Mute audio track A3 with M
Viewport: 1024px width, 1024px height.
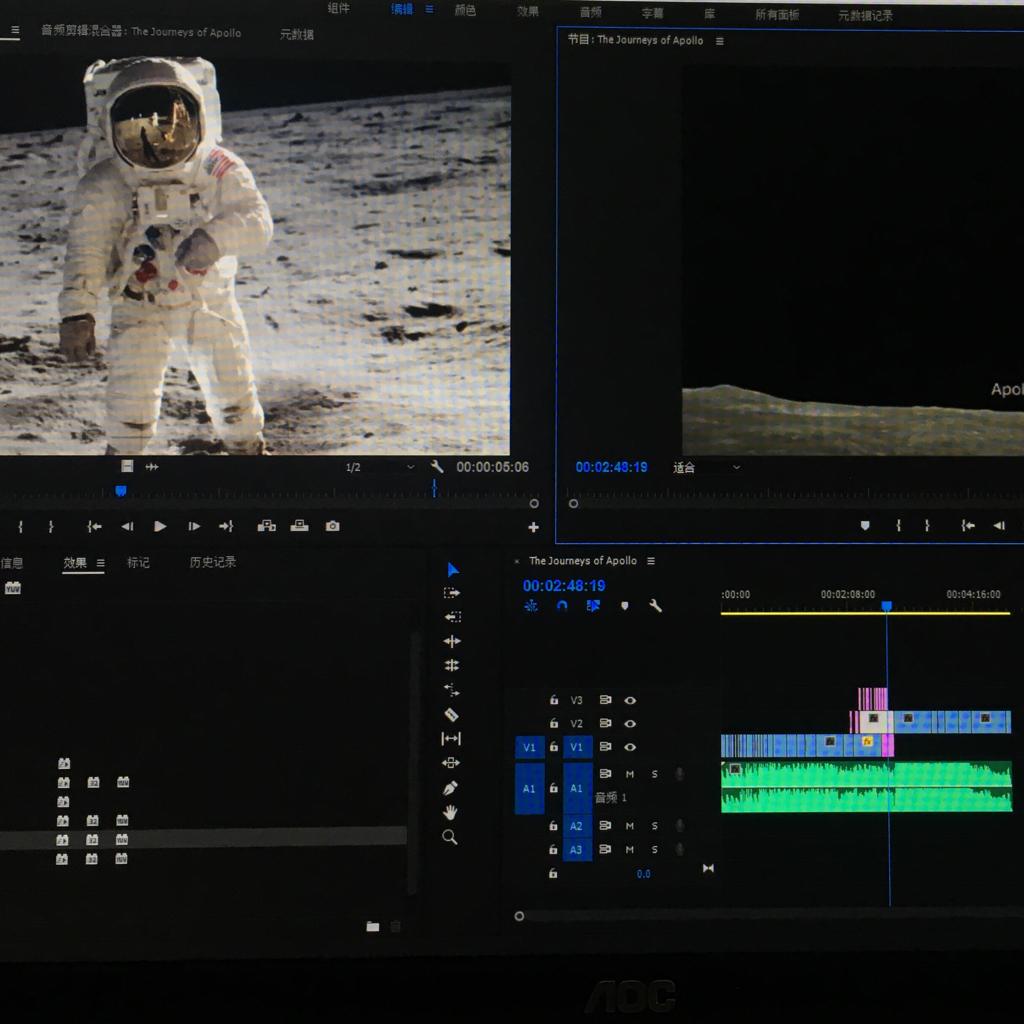coord(630,850)
